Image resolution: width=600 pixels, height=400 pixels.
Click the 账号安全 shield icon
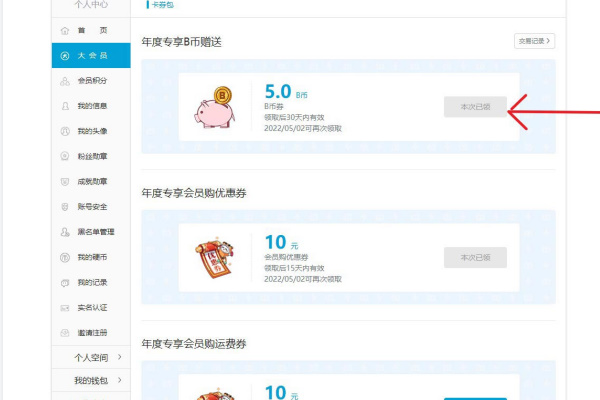[x=65, y=207]
